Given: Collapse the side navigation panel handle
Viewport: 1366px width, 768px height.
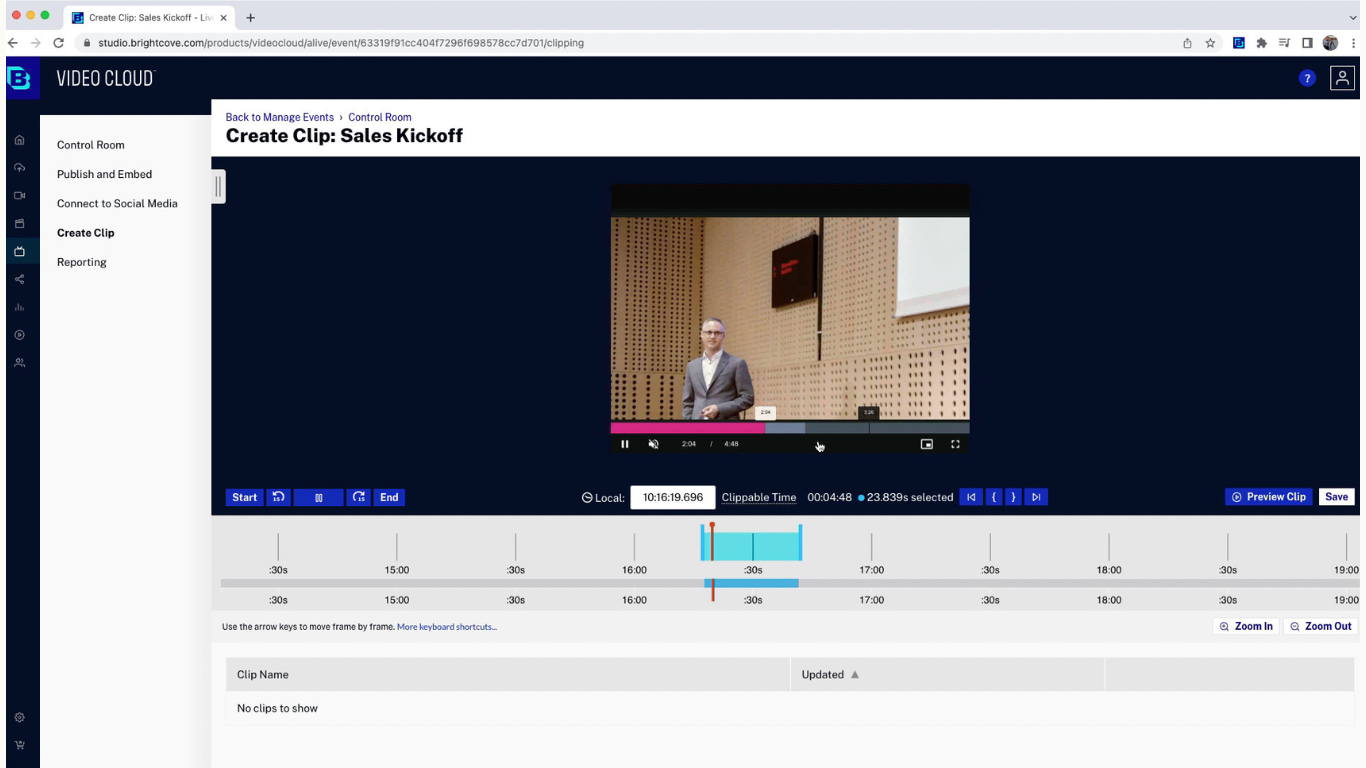Looking at the screenshot, I should (x=218, y=186).
